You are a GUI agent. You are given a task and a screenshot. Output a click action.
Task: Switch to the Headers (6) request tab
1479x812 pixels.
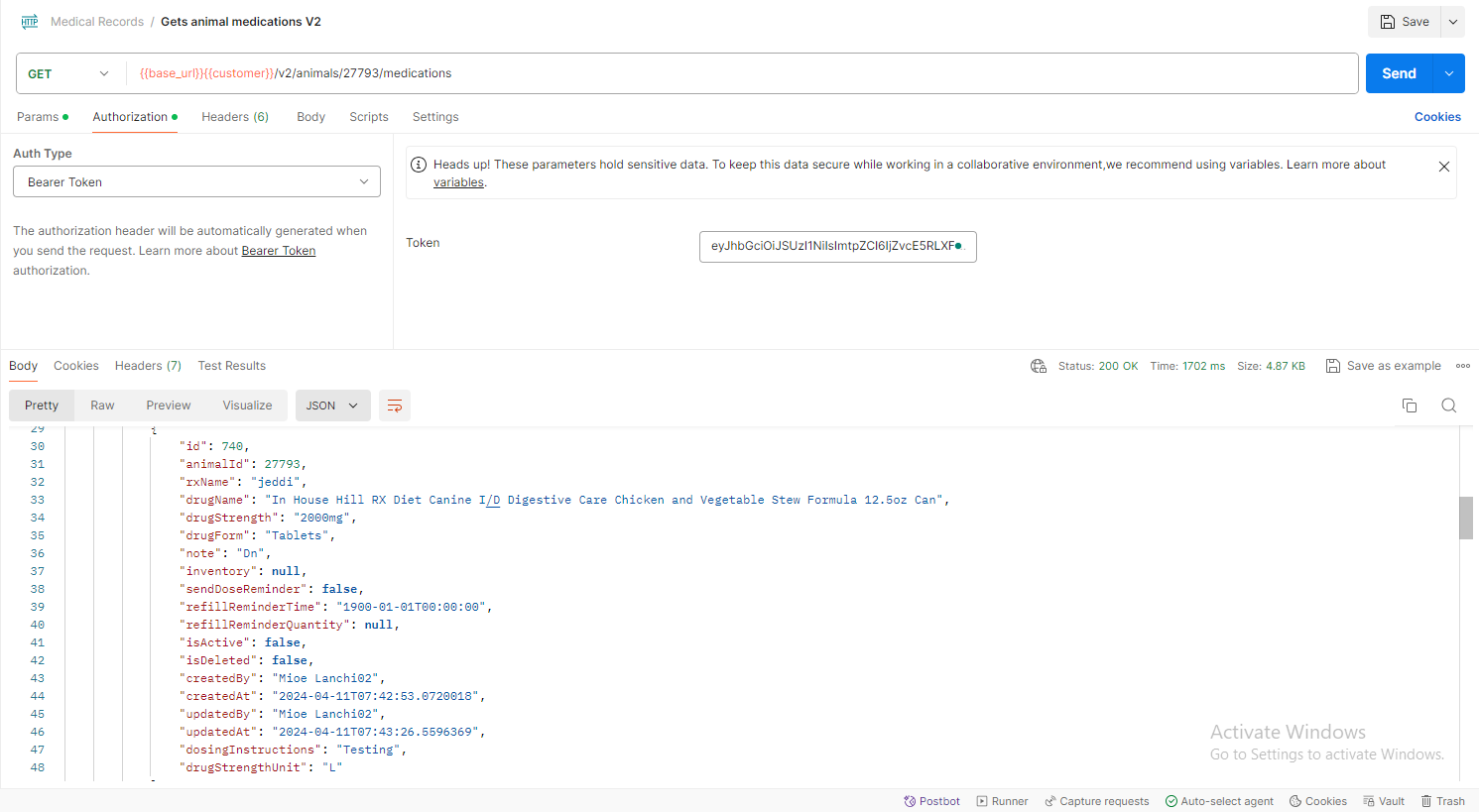(235, 117)
